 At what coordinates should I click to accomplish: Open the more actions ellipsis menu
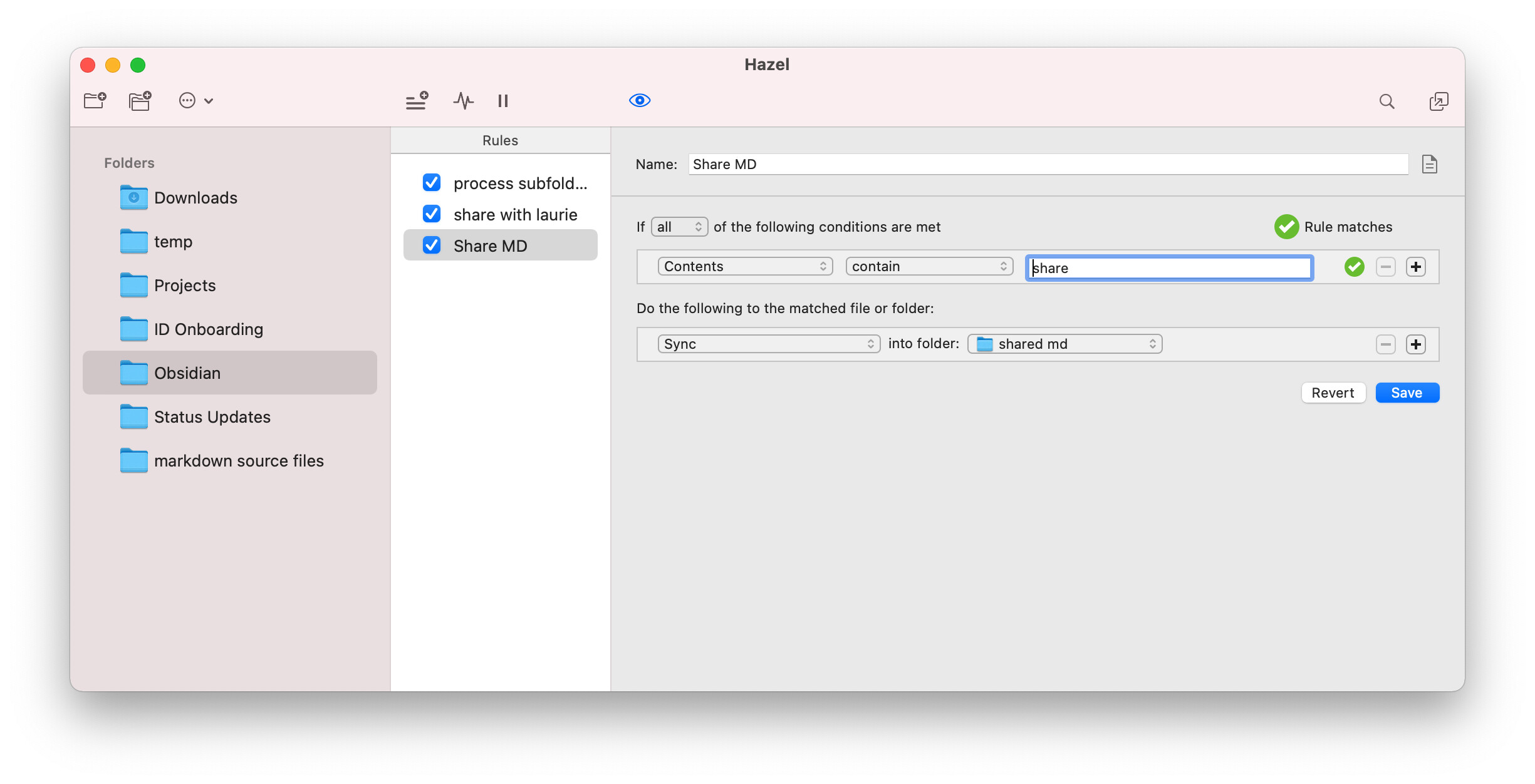[195, 100]
